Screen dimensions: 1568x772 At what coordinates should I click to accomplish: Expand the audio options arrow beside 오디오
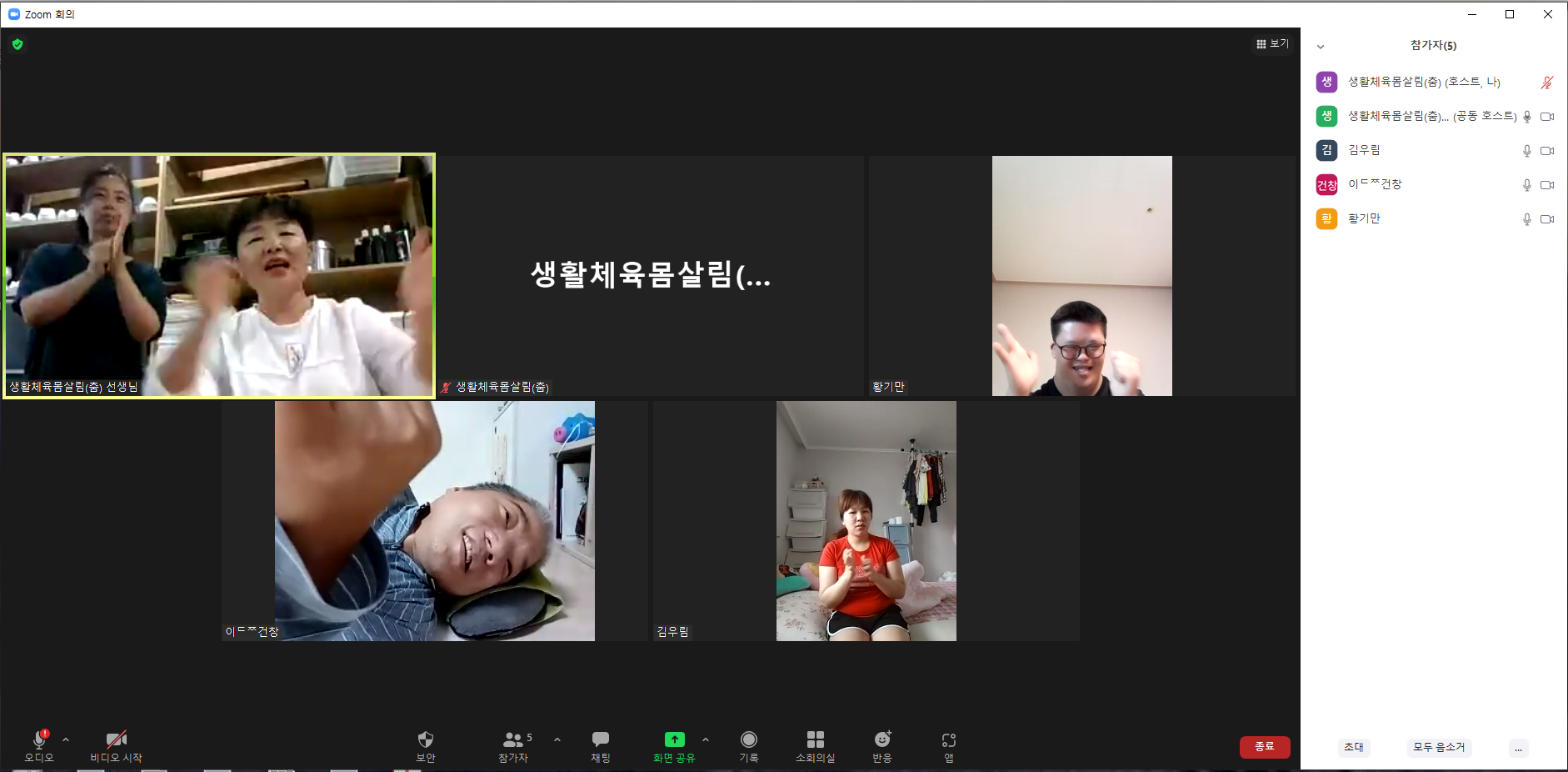pyautogui.click(x=66, y=739)
